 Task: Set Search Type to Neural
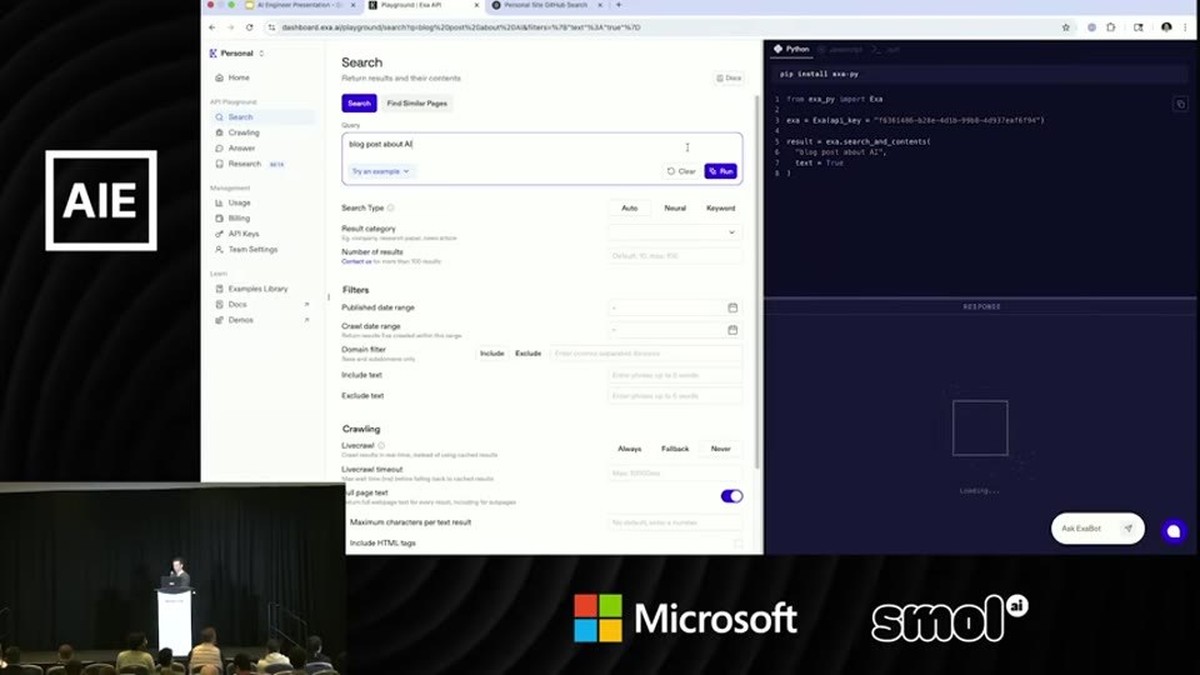pyautogui.click(x=675, y=208)
